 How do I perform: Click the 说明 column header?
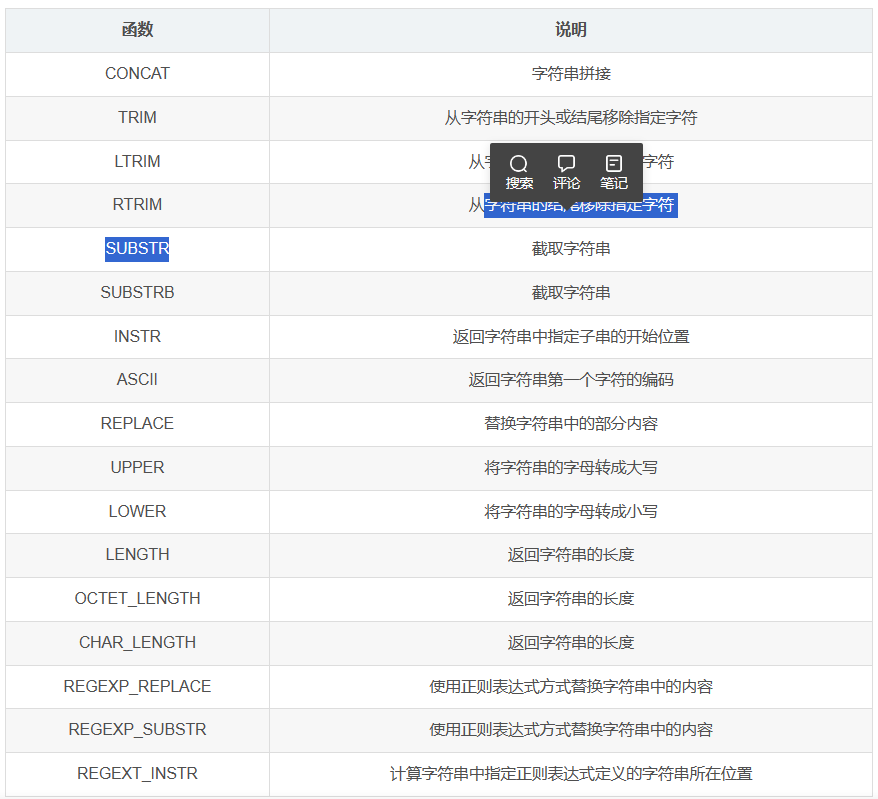(x=571, y=30)
